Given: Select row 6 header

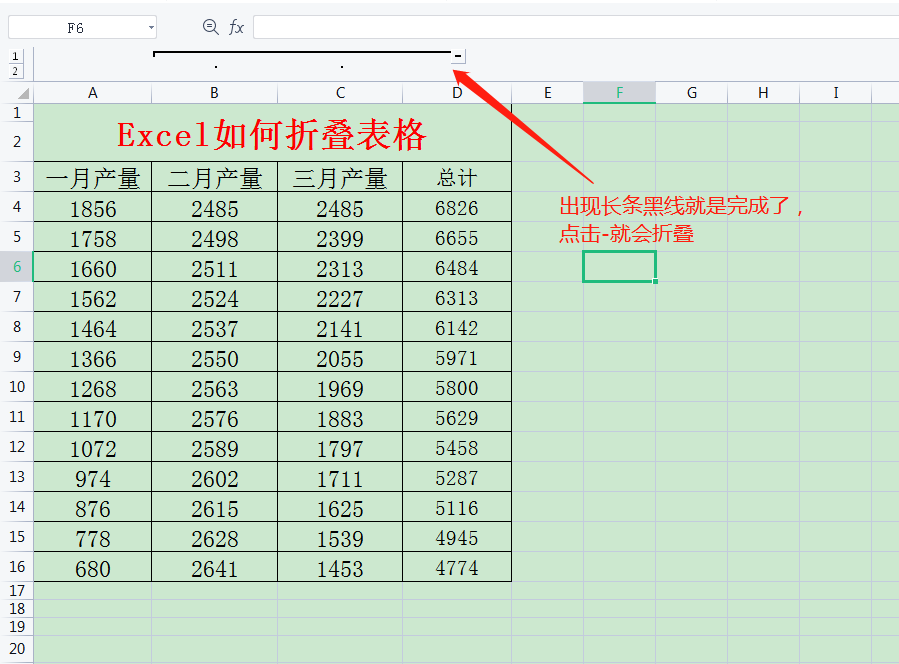Looking at the screenshot, I should point(17,267).
